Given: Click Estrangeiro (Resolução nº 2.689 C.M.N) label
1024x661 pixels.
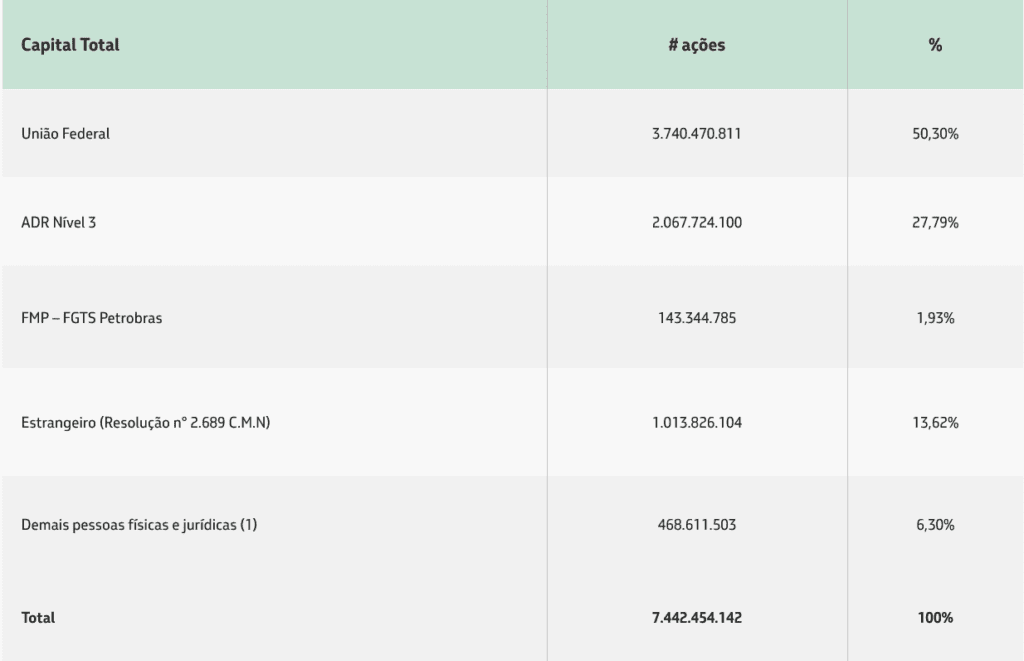Looking at the screenshot, I should click(x=146, y=423).
